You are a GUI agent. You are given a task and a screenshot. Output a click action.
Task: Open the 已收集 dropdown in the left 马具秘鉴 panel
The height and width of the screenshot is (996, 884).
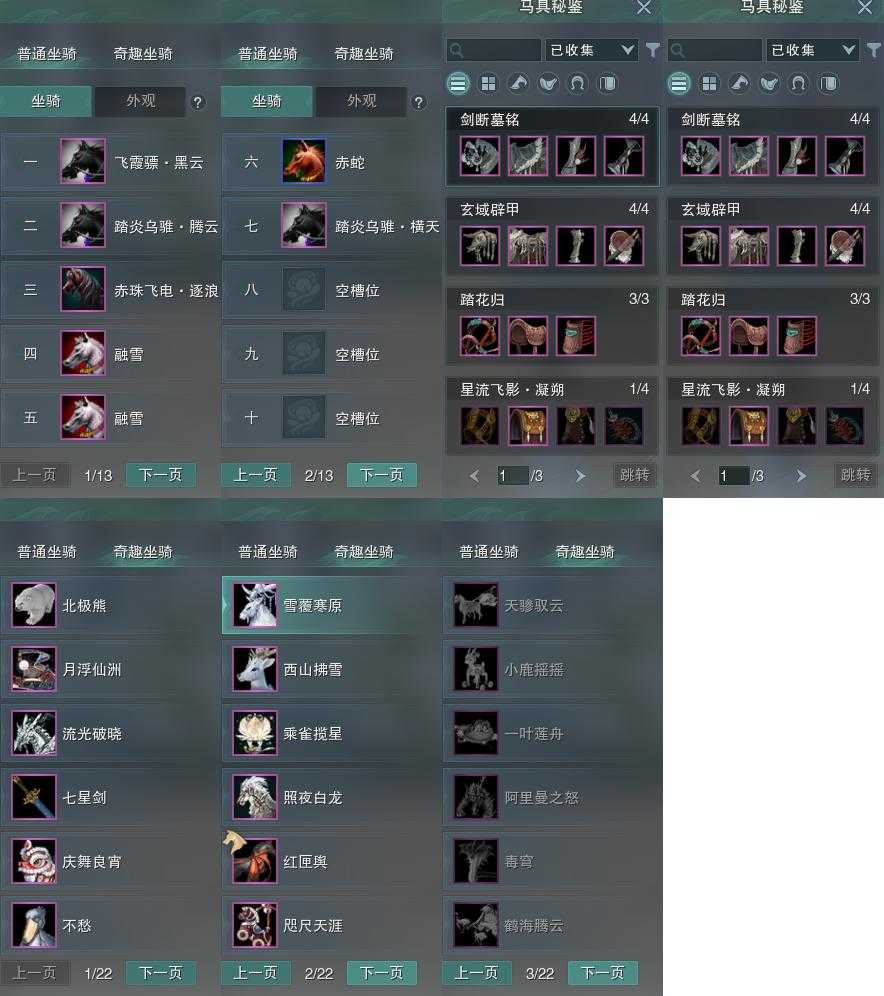click(x=591, y=50)
